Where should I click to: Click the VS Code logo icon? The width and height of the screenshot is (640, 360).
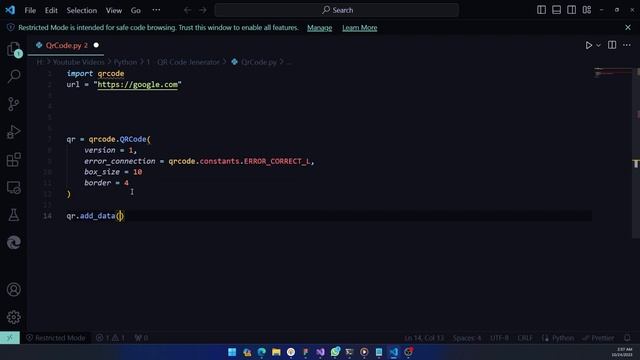(10, 10)
